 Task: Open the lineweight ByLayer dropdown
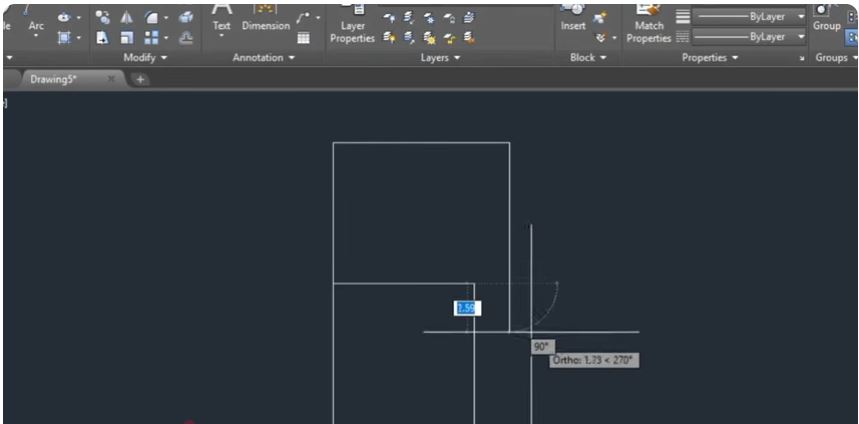tap(749, 17)
